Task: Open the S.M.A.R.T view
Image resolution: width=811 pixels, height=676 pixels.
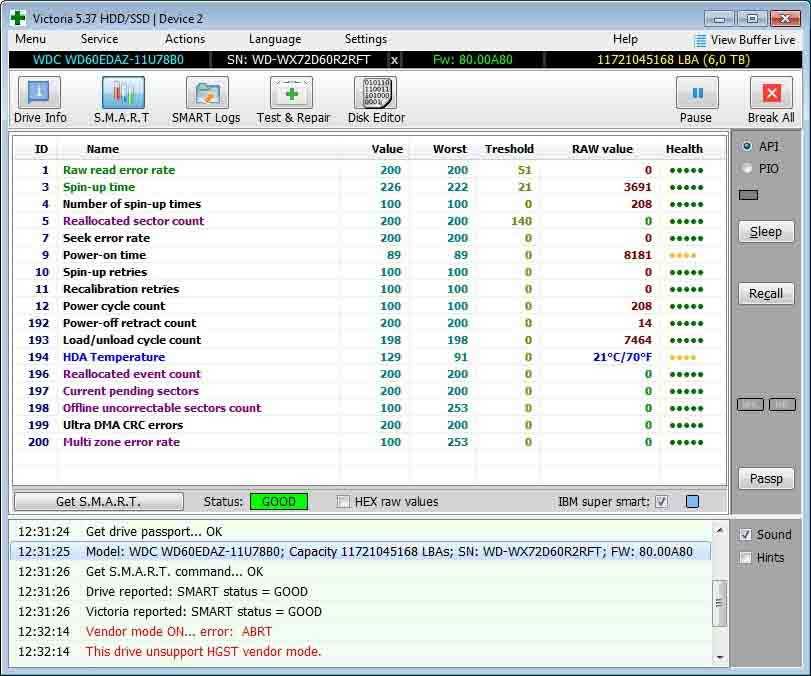Action: [123, 100]
